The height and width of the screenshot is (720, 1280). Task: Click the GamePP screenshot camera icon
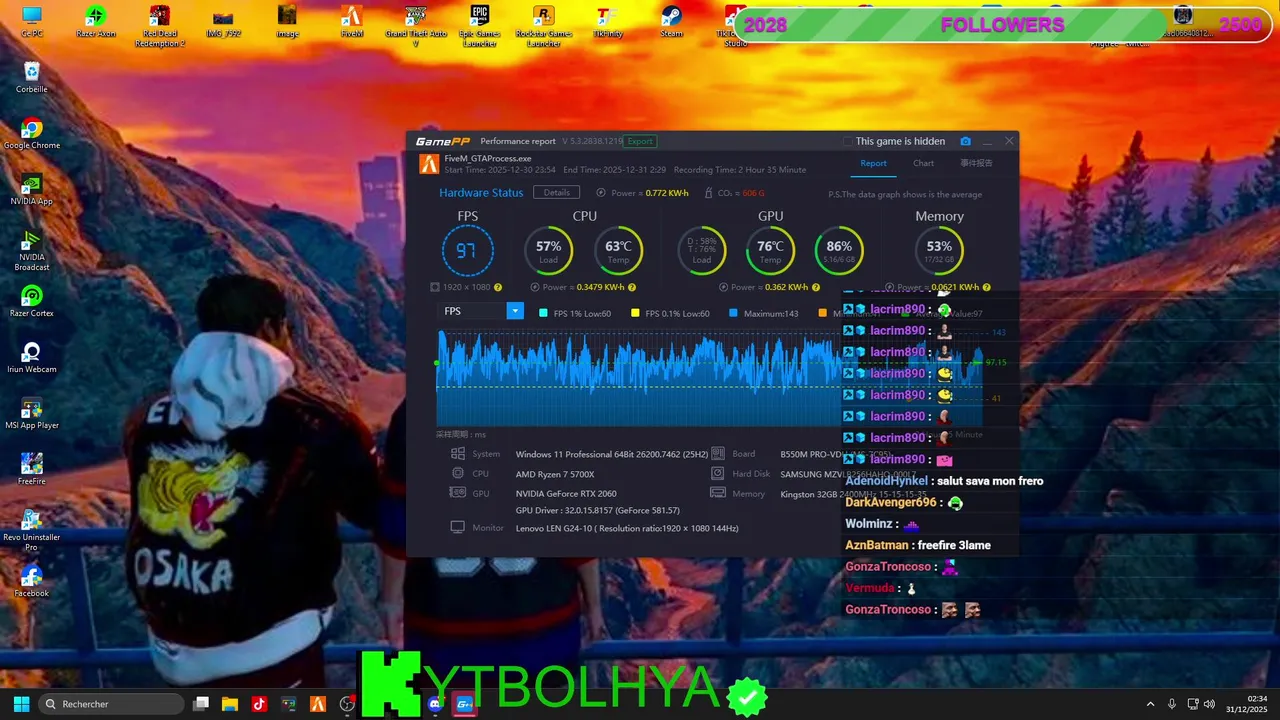(965, 141)
